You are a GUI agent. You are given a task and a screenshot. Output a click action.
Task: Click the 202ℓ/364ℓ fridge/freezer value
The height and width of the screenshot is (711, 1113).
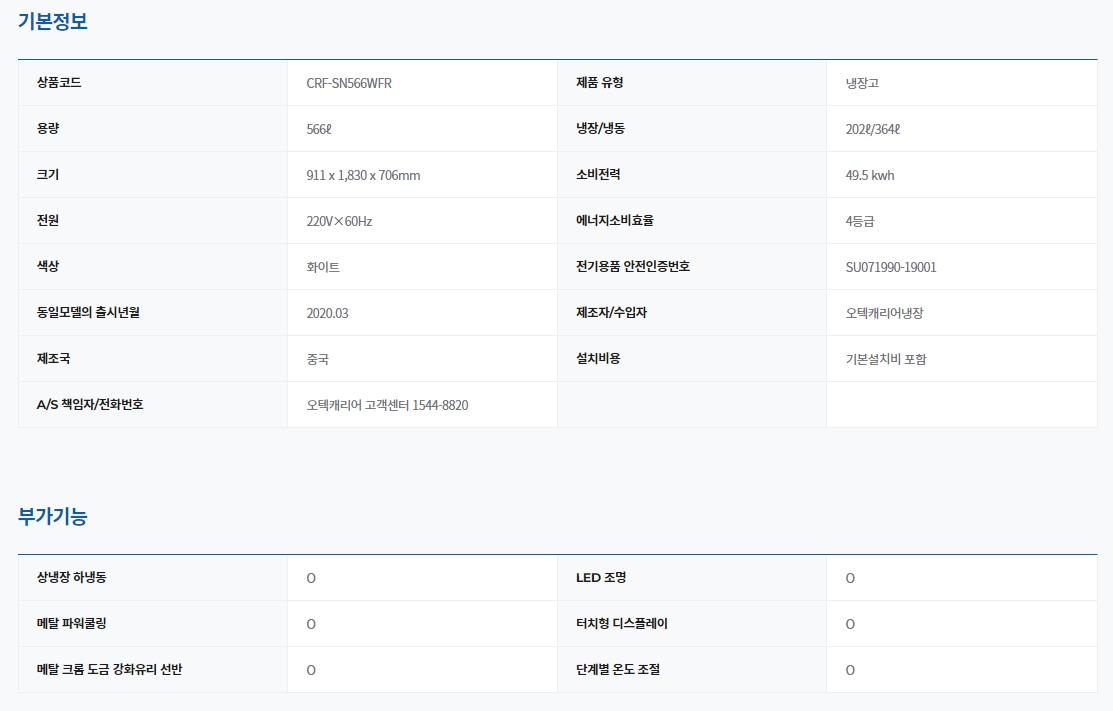(873, 129)
